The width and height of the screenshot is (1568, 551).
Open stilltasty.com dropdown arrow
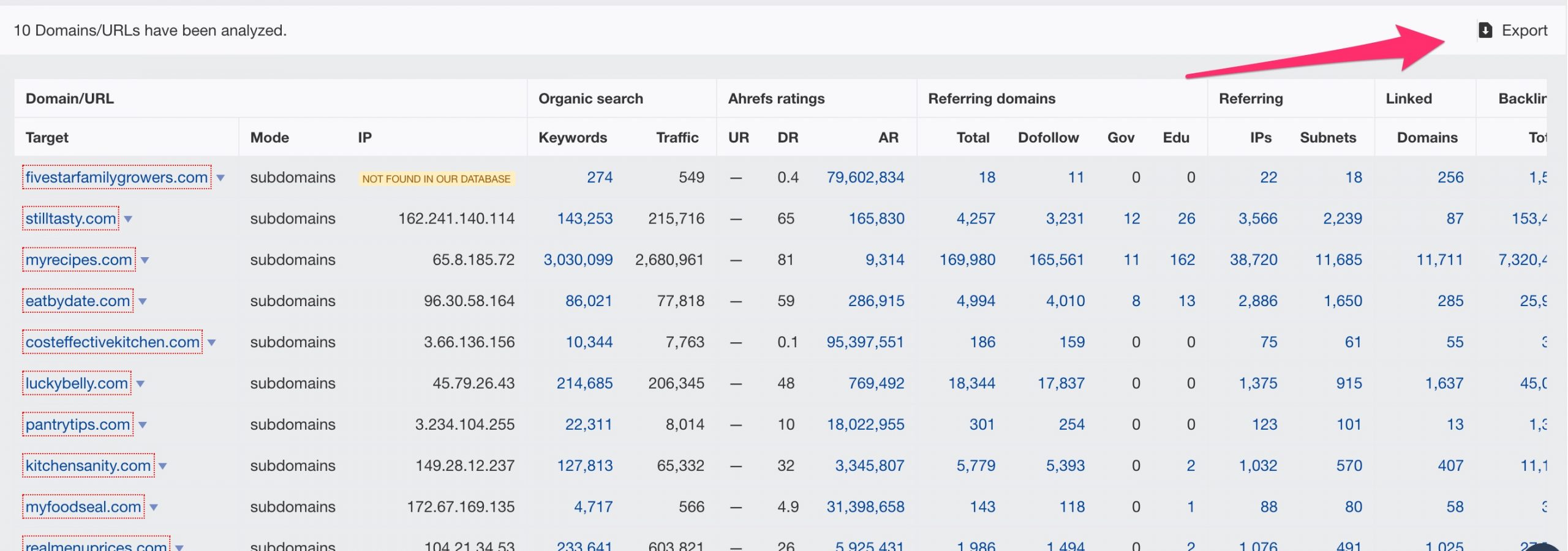128,219
